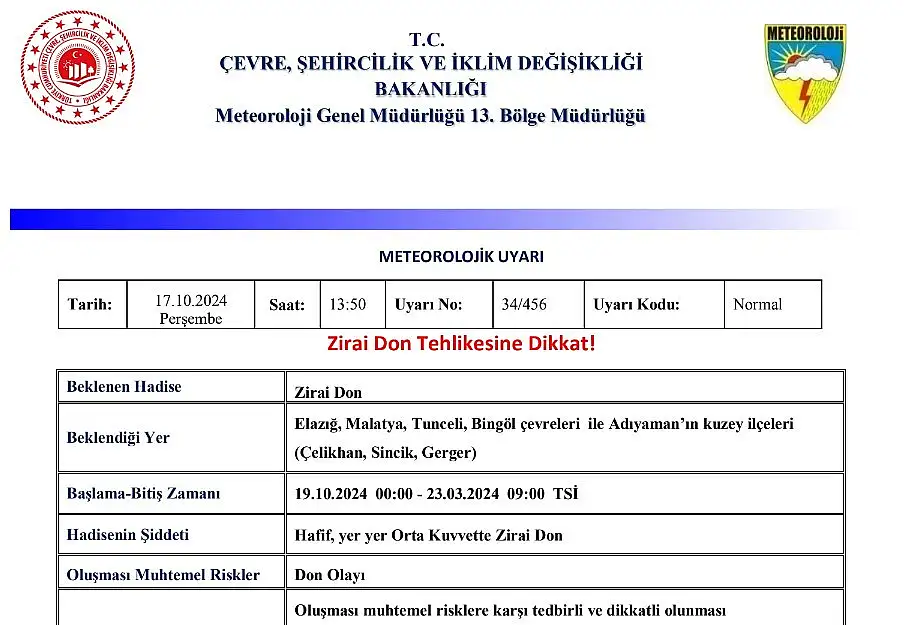
Task: Select the METEOROLOJİK UYARI heading
Action: click(461, 256)
